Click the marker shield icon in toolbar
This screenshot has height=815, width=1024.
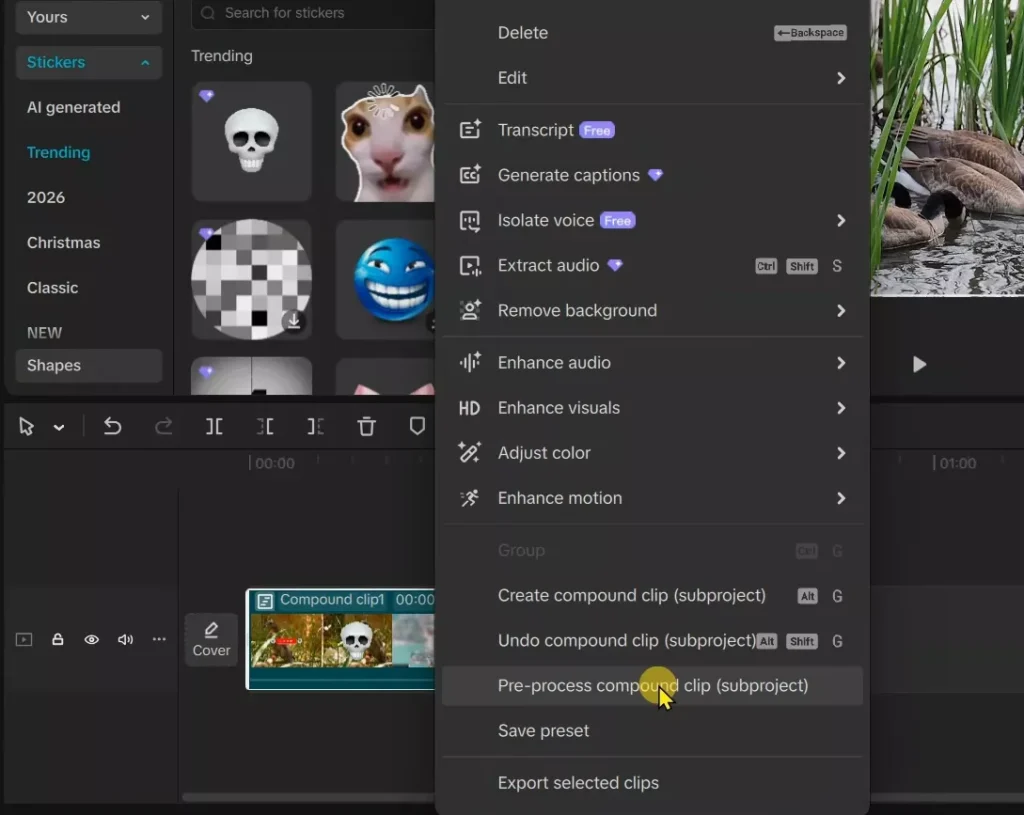(x=417, y=427)
